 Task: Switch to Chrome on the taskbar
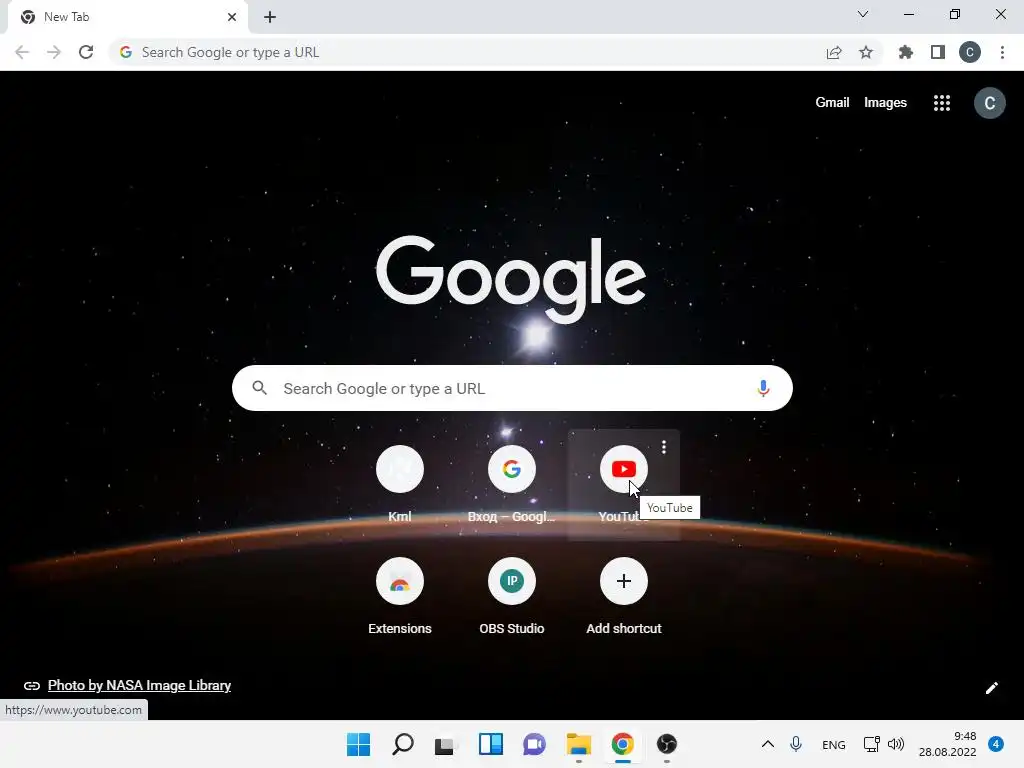click(x=622, y=744)
